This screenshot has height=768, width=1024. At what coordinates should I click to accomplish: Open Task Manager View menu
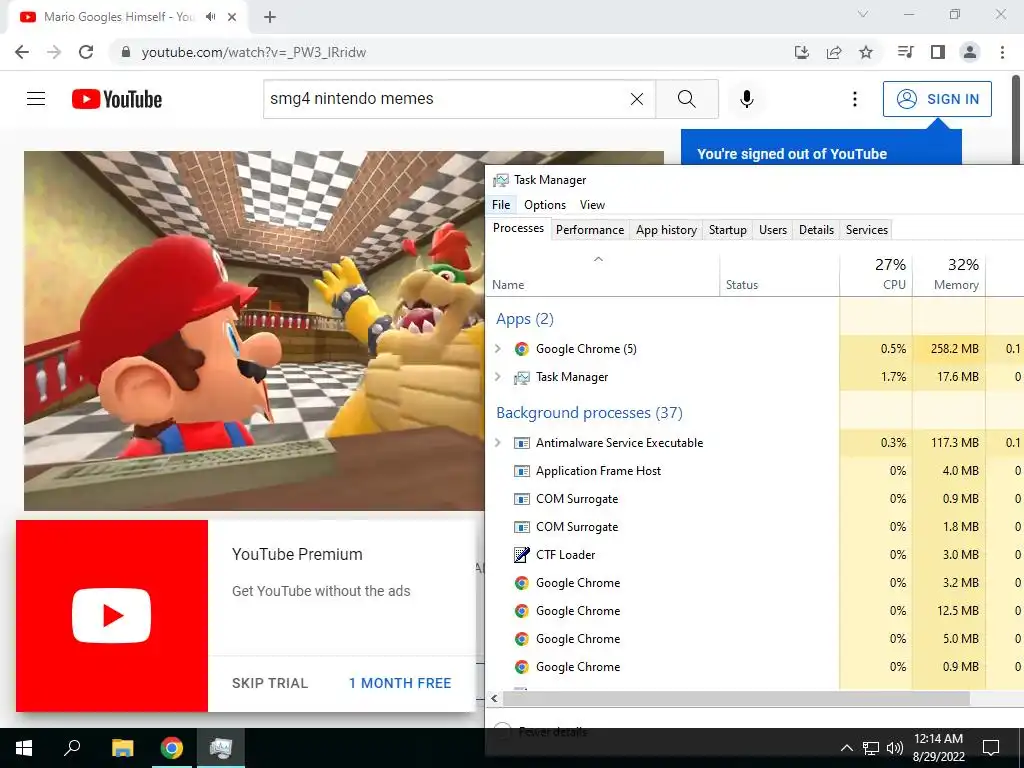tap(592, 204)
